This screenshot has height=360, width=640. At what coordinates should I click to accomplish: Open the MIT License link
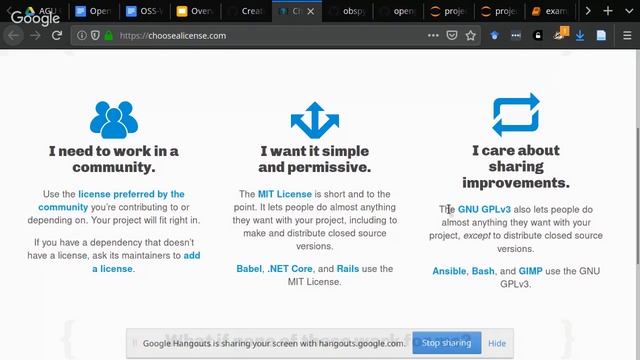(284, 194)
